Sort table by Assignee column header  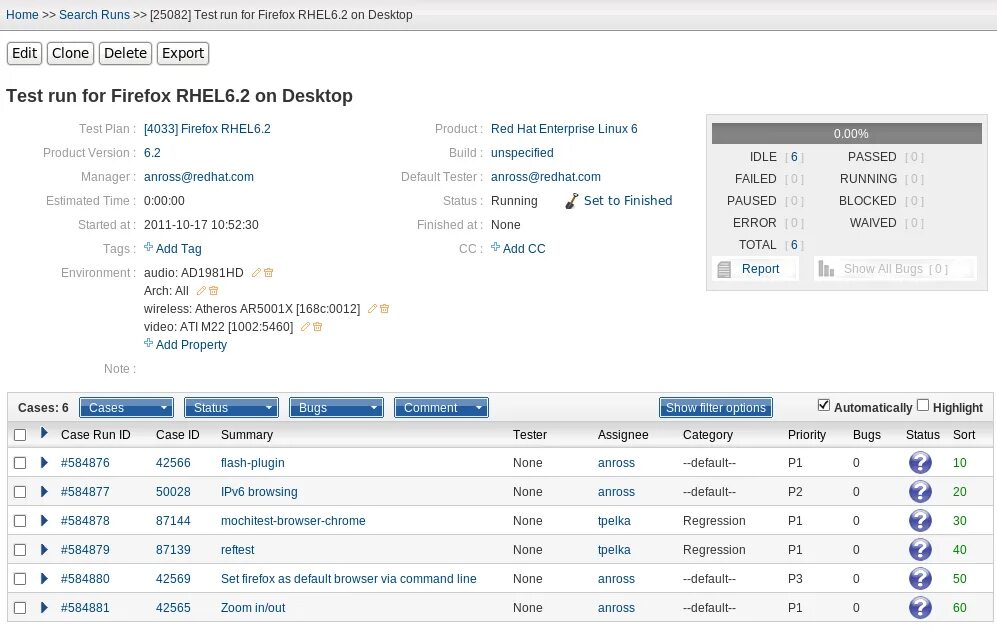coord(623,435)
